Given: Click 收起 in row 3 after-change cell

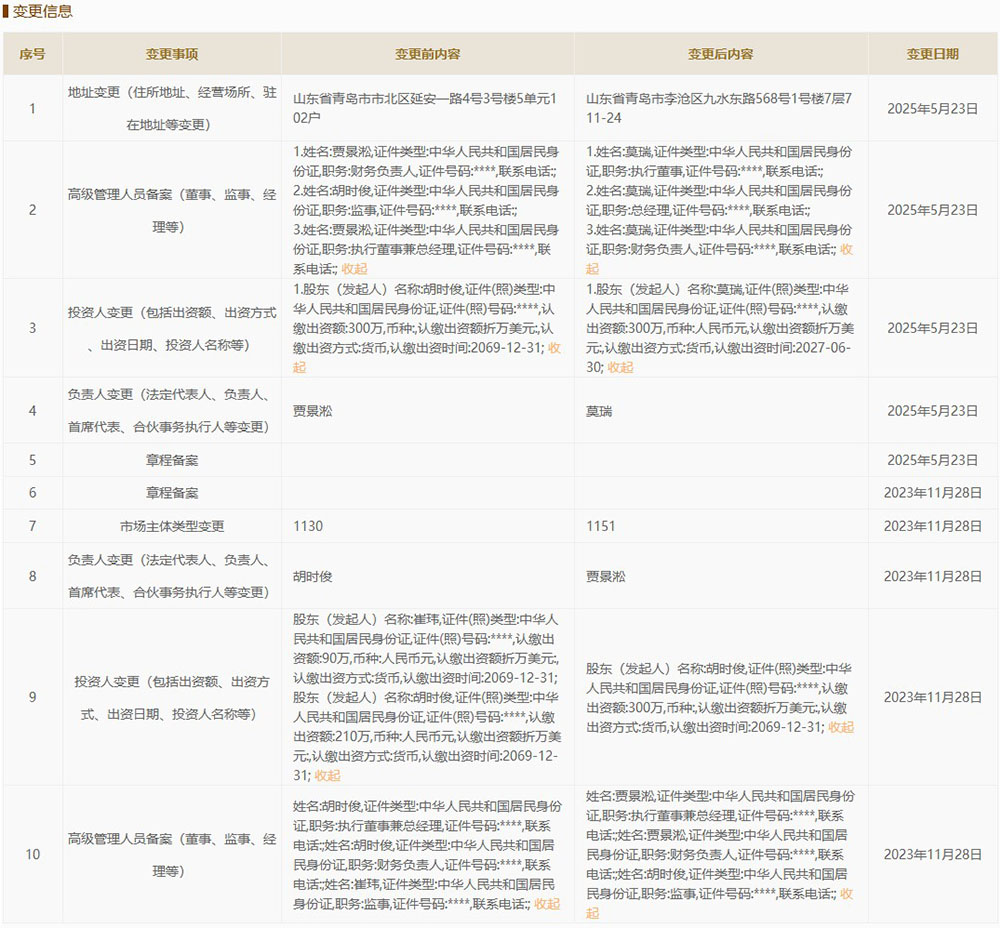Looking at the screenshot, I should pos(620,367).
